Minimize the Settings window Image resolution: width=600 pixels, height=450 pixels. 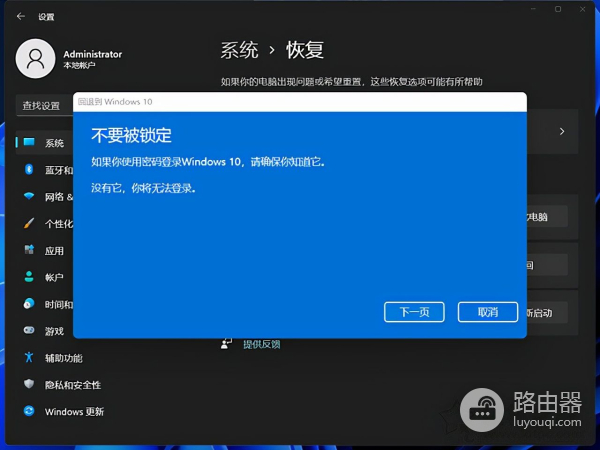[x=533, y=9]
